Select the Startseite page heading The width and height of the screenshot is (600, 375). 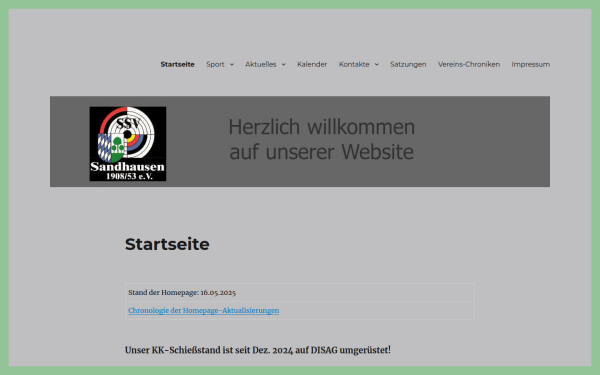click(x=167, y=244)
